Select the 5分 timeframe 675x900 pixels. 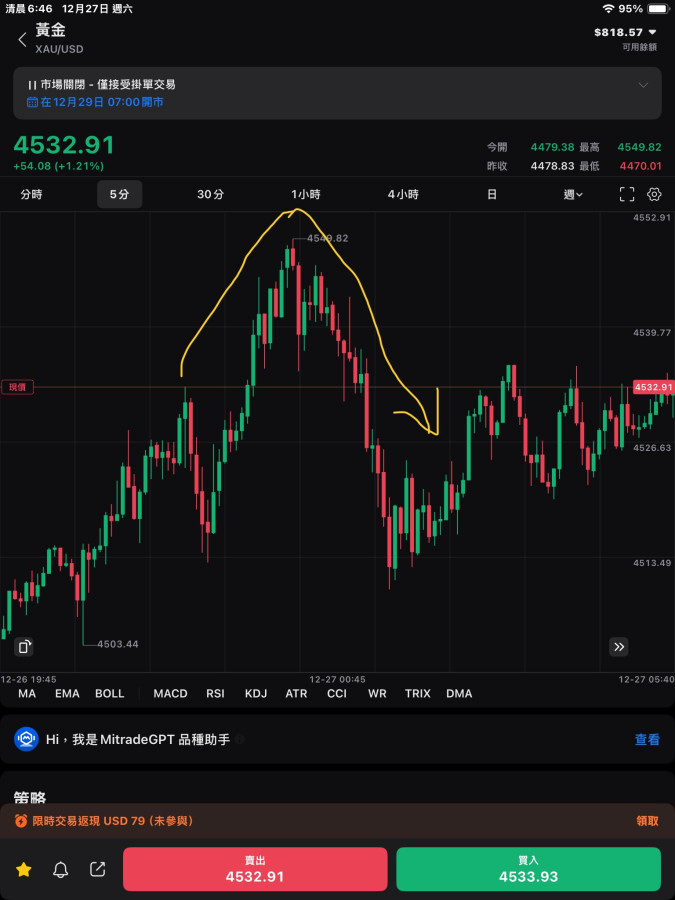click(x=119, y=195)
